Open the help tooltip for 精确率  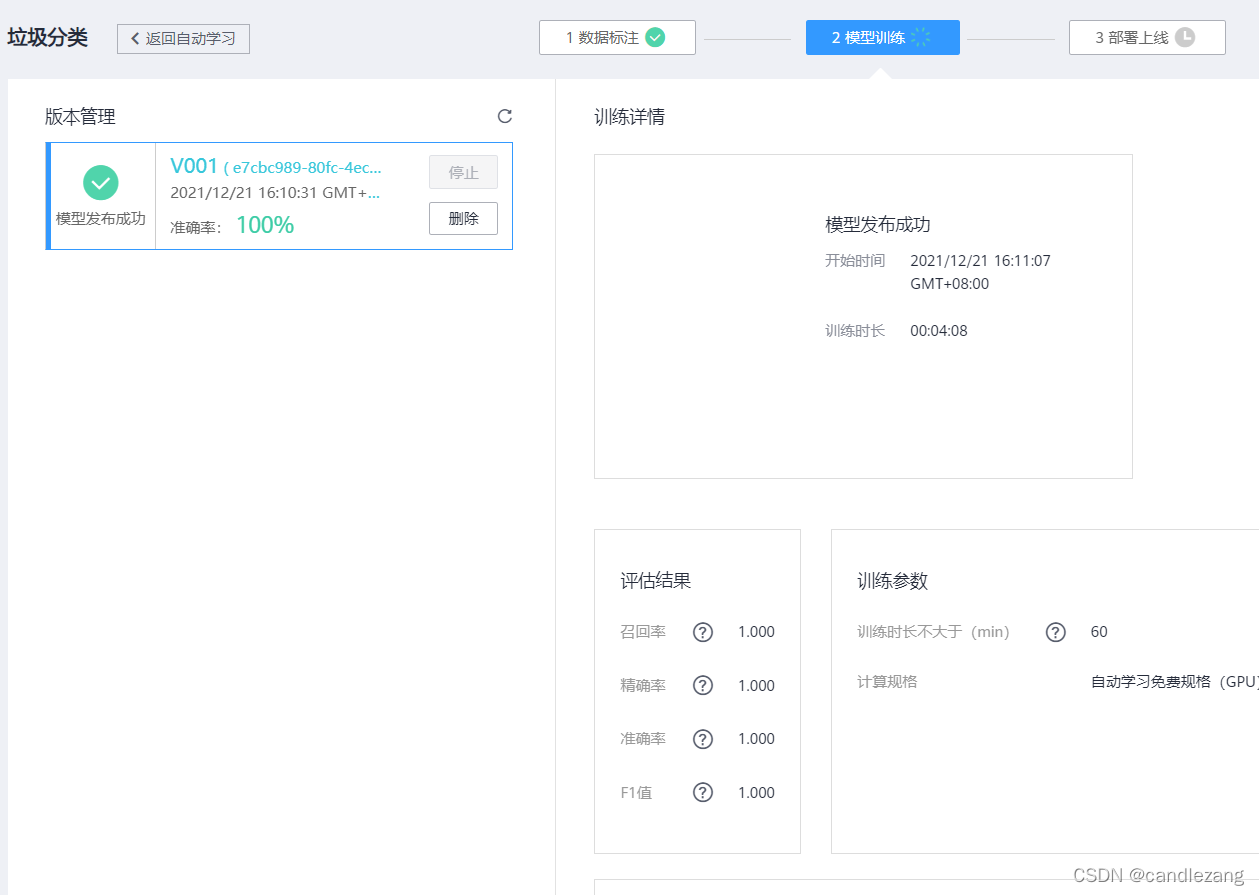click(x=703, y=686)
